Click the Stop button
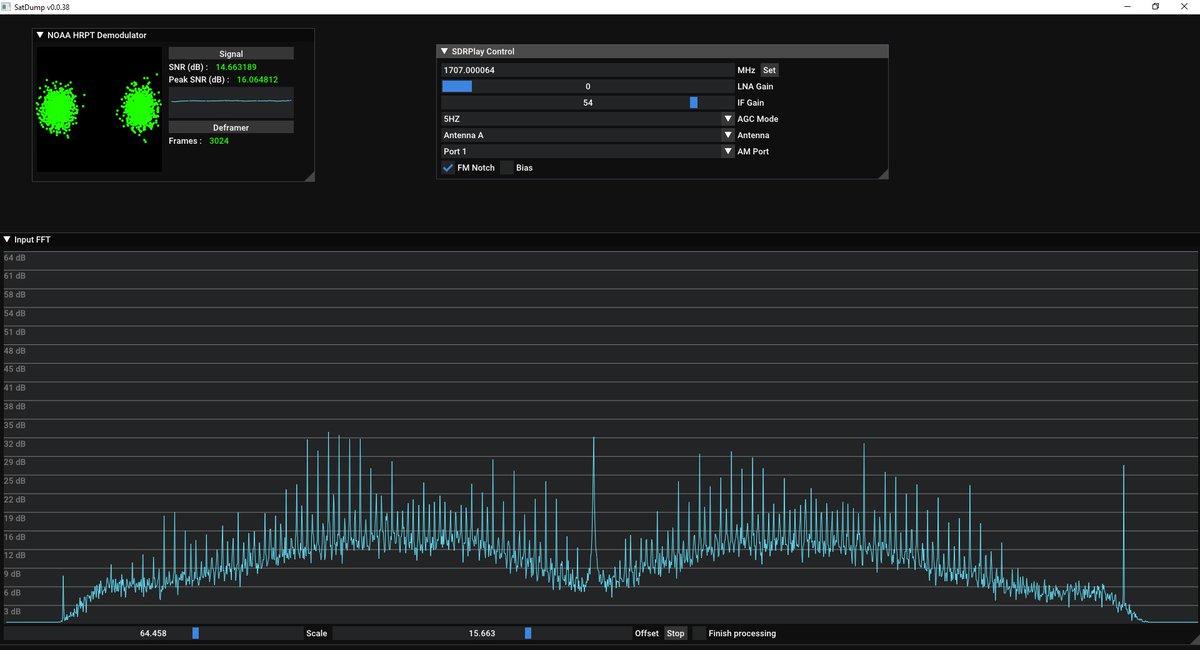The height and width of the screenshot is (650, 1200). [676, 633]
